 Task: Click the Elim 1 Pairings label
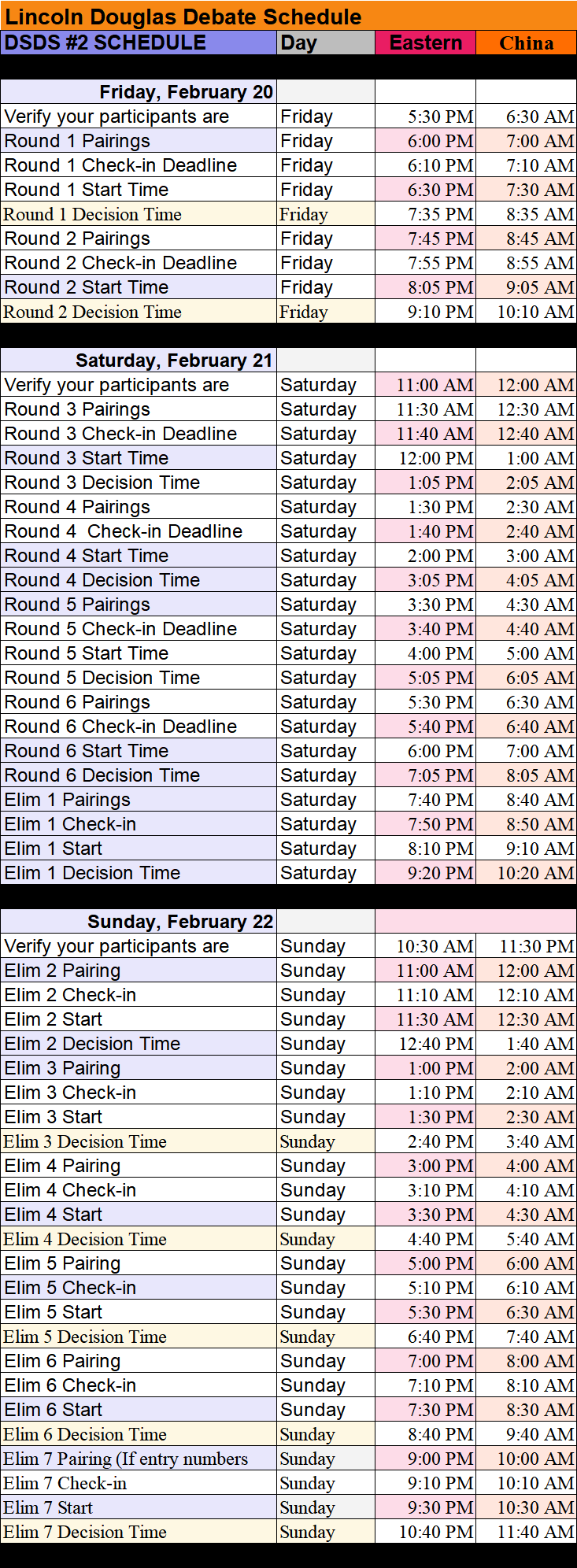[x=68, y=800]
